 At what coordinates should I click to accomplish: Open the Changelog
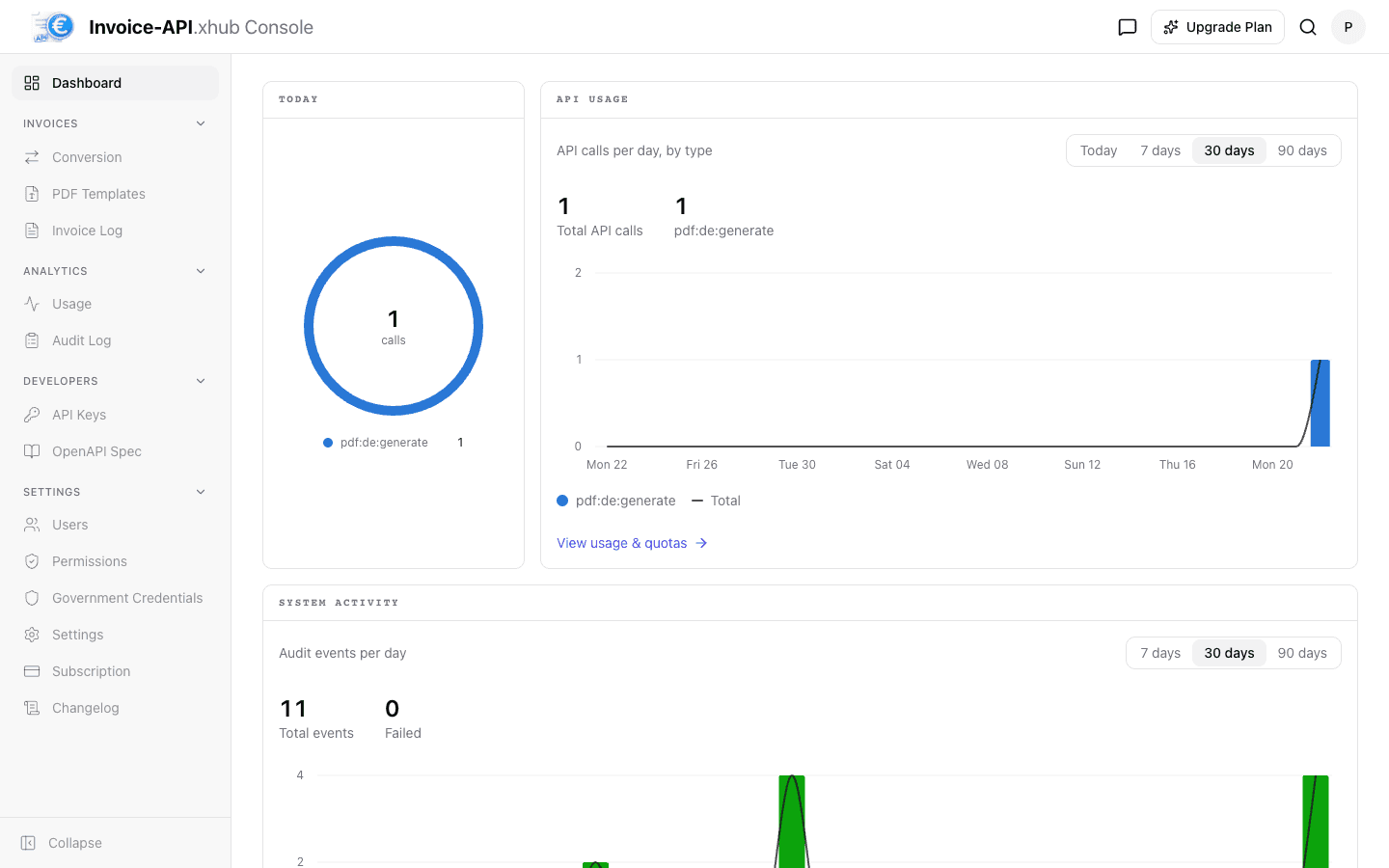pyautogui.click(x=115, y=708)
